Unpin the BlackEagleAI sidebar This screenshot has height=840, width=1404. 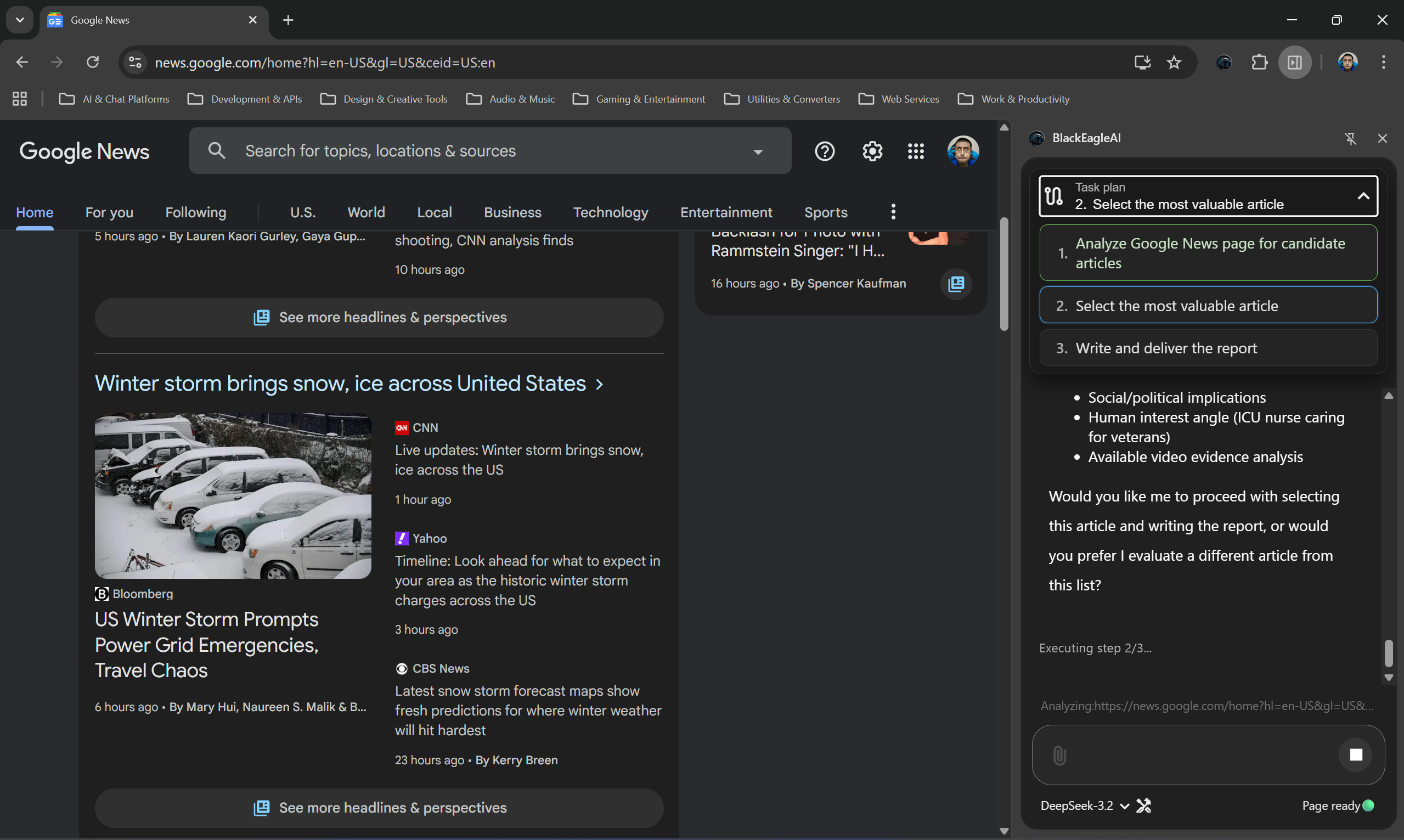1351,138
